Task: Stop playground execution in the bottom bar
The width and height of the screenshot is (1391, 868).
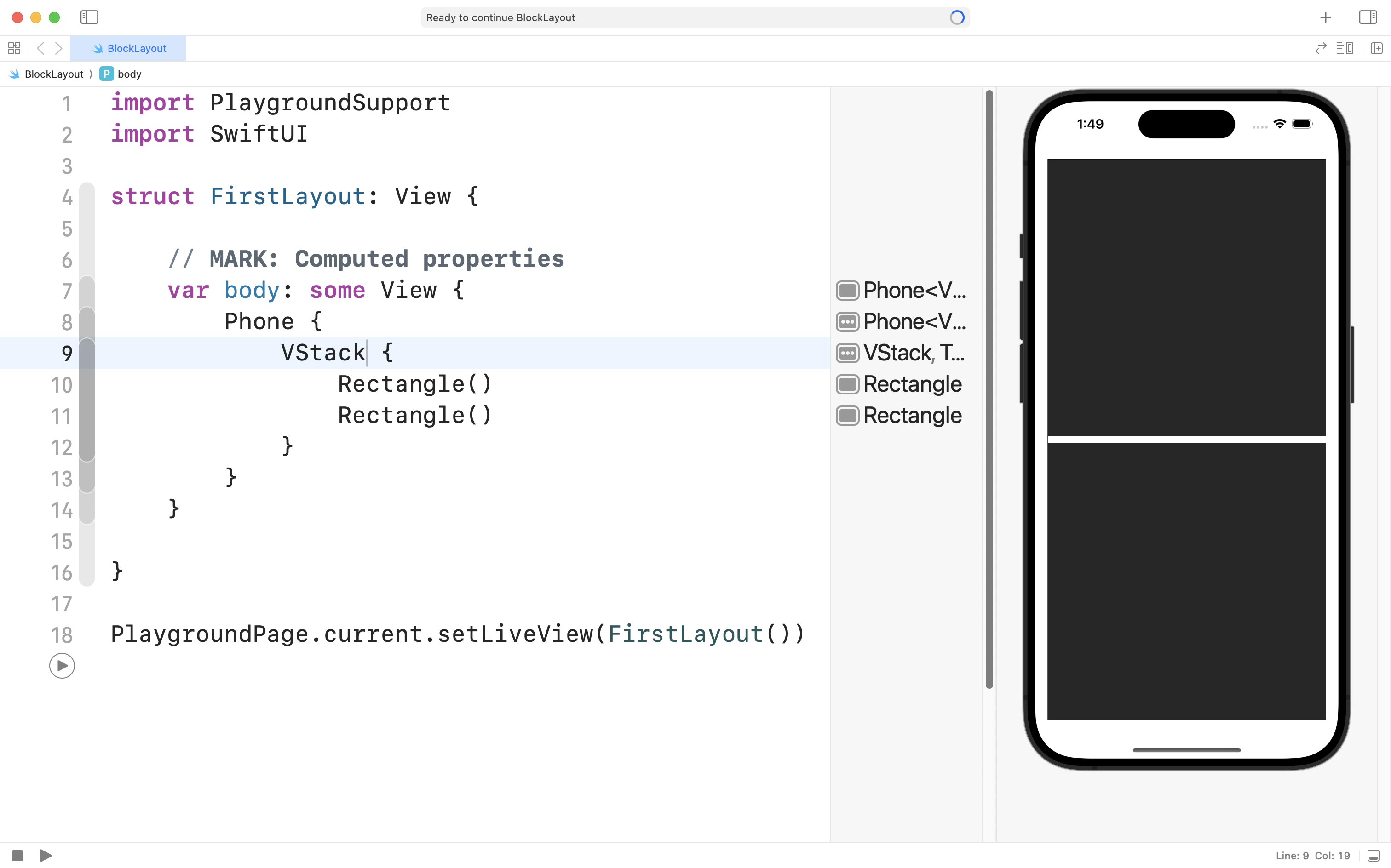Action: (x=17, y=856)
